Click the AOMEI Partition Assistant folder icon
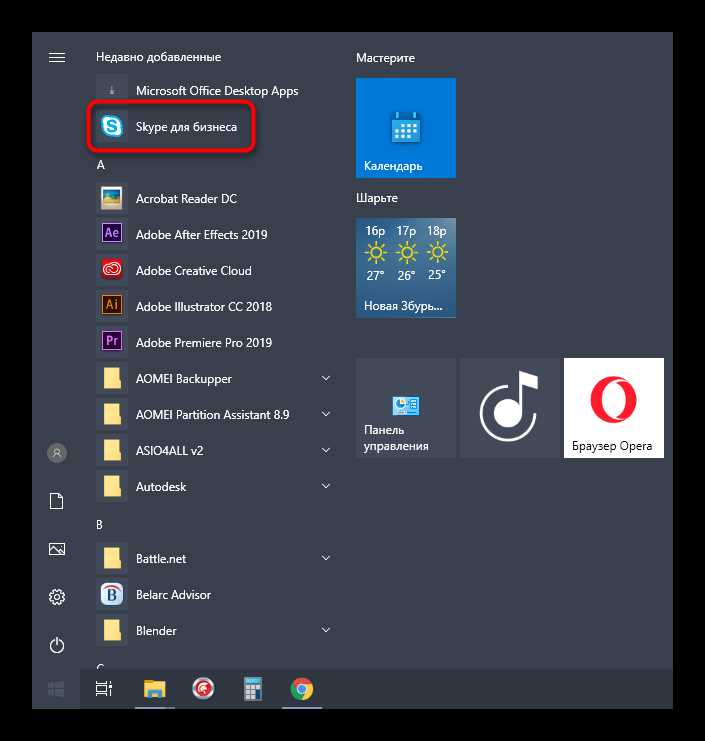Viewport: 705px width, 741px height. click(x=112, y=414)
